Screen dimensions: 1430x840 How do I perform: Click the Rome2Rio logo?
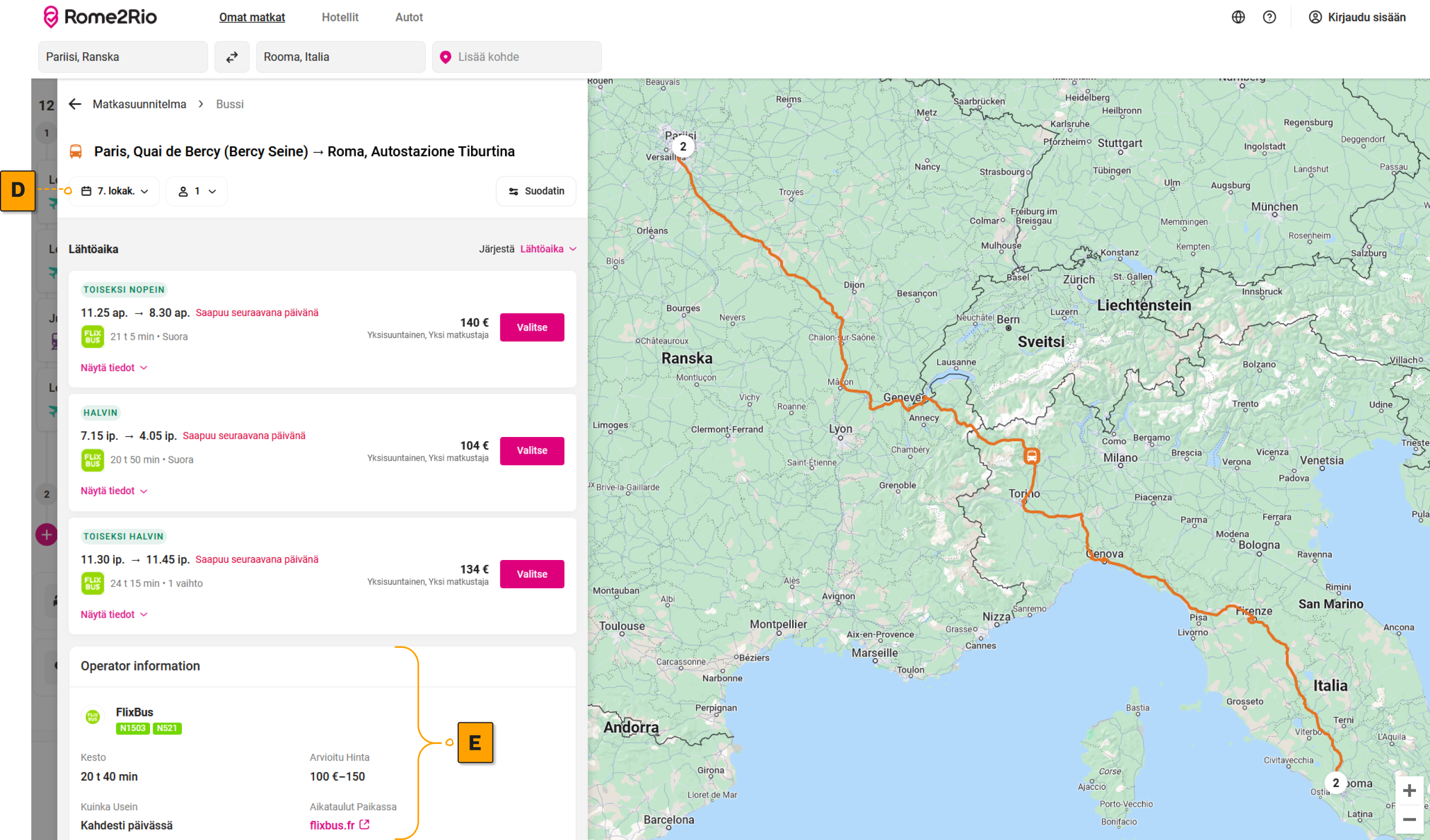click(x=100, y=17)
